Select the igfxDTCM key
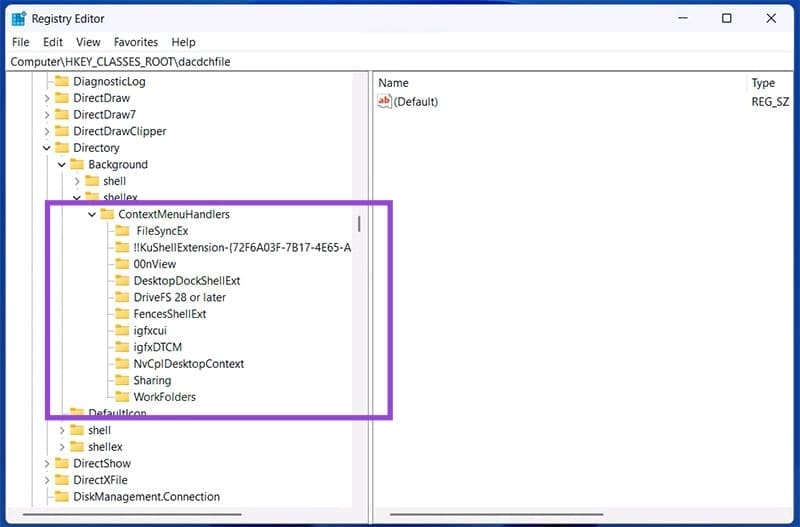This screenshot has height=527, width=800. tap(158, 347)
